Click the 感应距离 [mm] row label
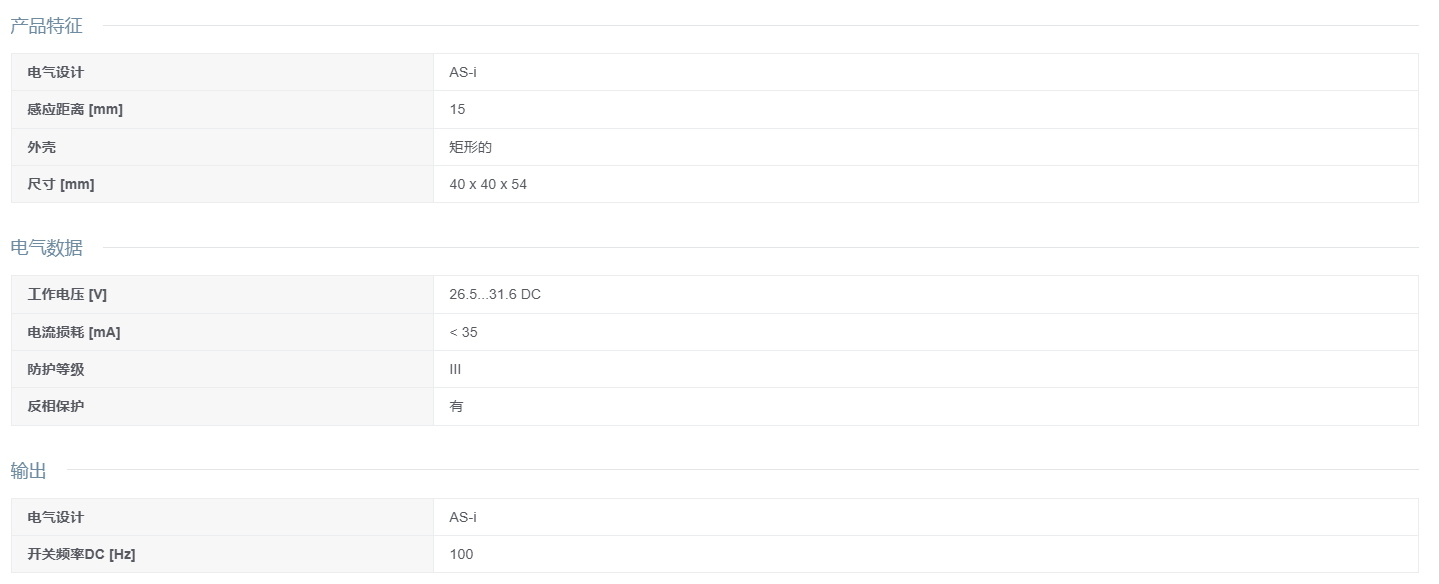Screen dimensions: 1439x584 point(75,109)
